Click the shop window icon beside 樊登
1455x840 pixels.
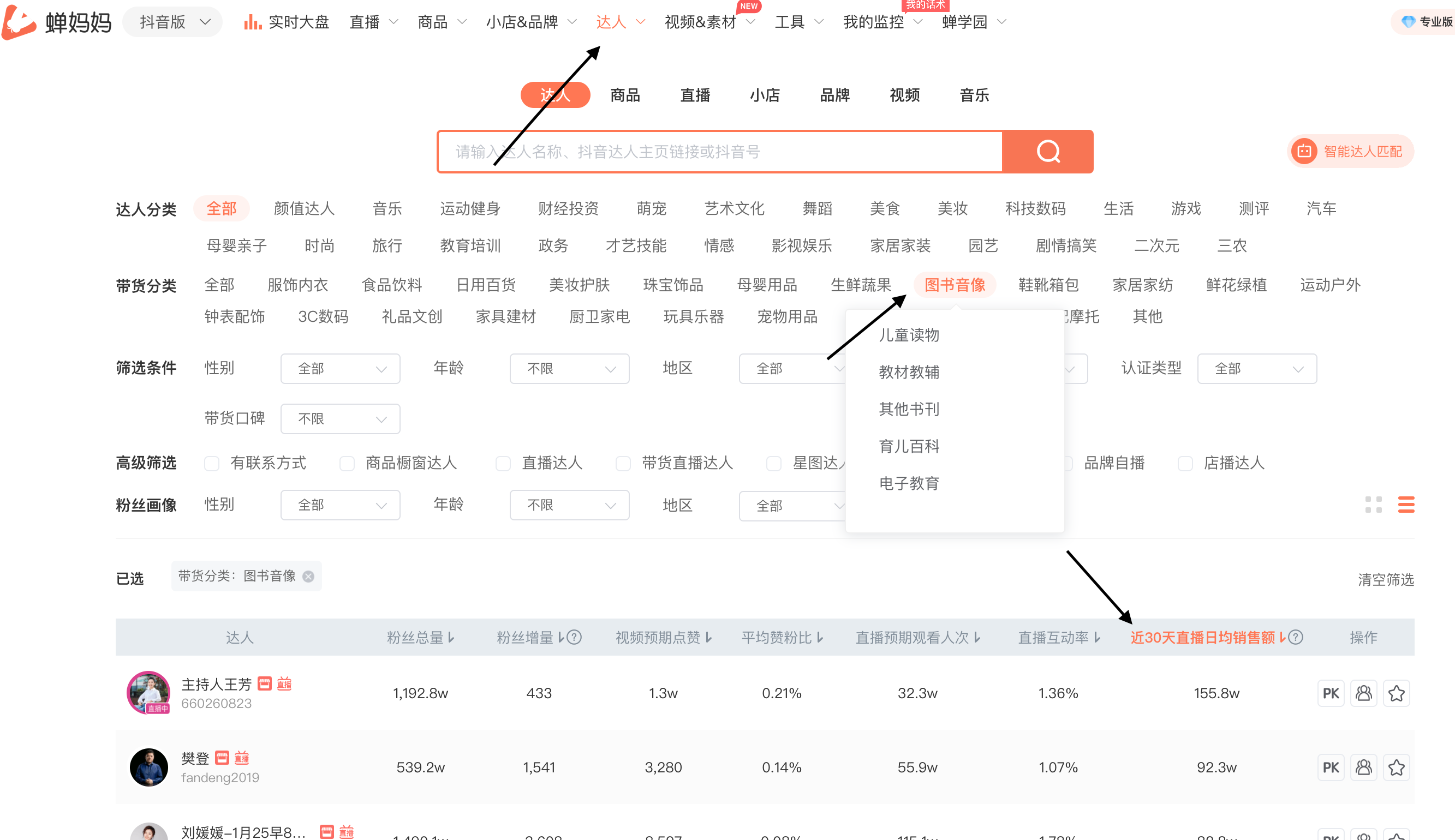click(222, 758)
